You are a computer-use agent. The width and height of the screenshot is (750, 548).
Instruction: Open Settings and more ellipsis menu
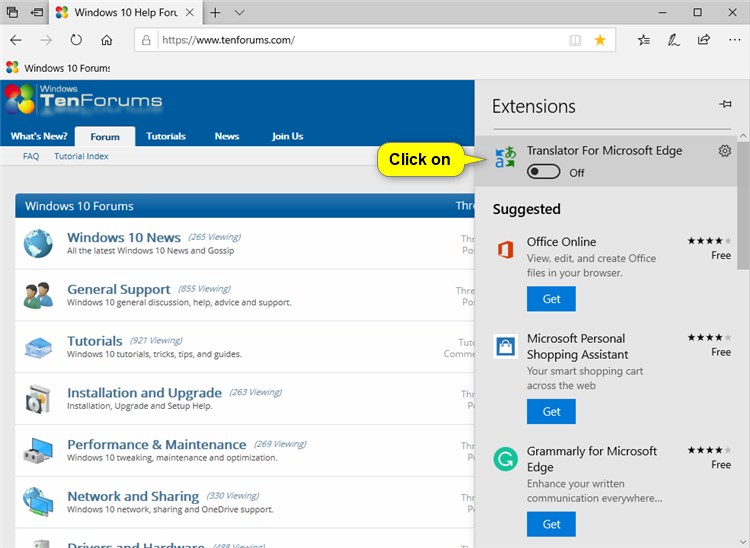(x=734, y=40)
